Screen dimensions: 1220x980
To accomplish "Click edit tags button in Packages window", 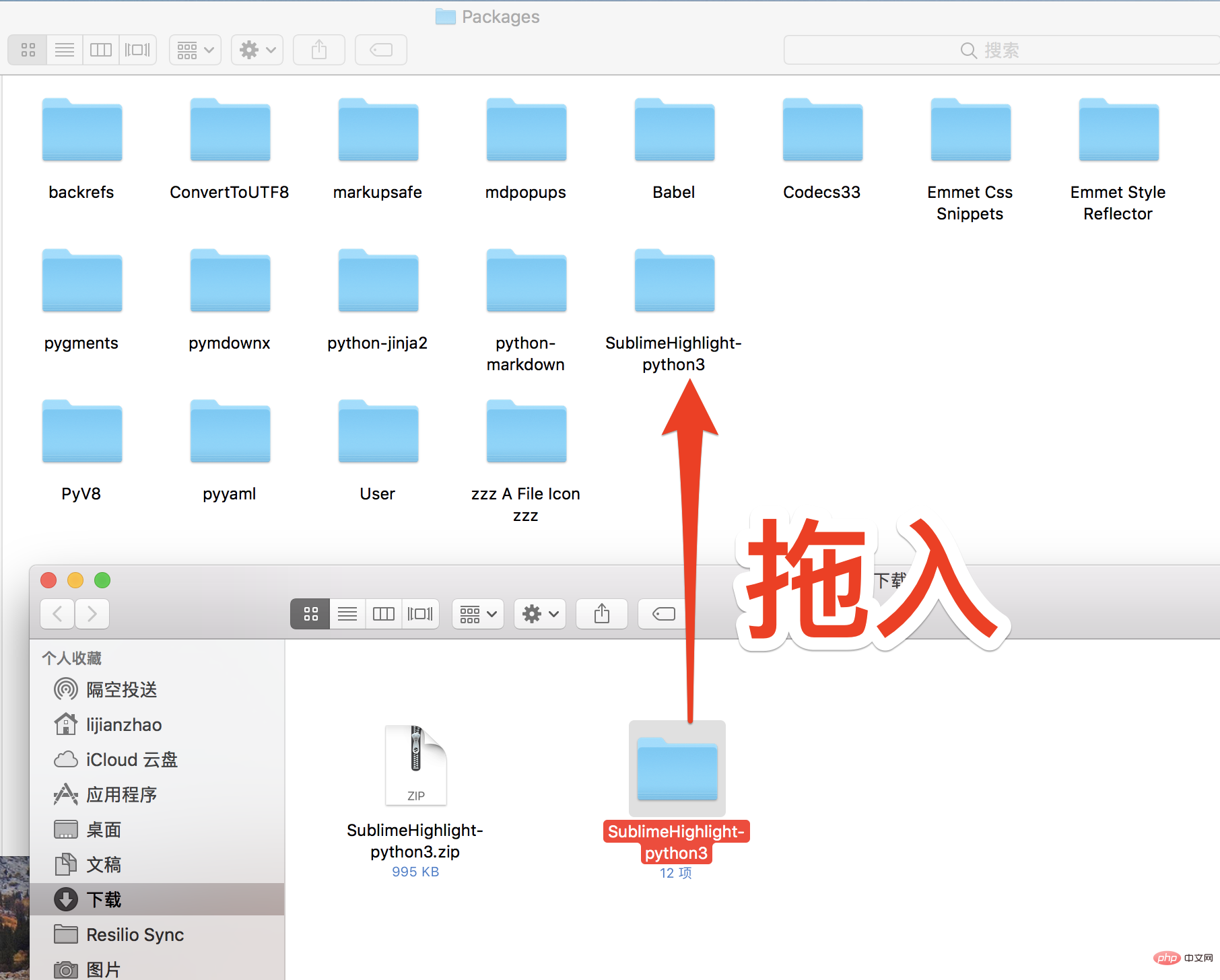I will click(381, 50).
